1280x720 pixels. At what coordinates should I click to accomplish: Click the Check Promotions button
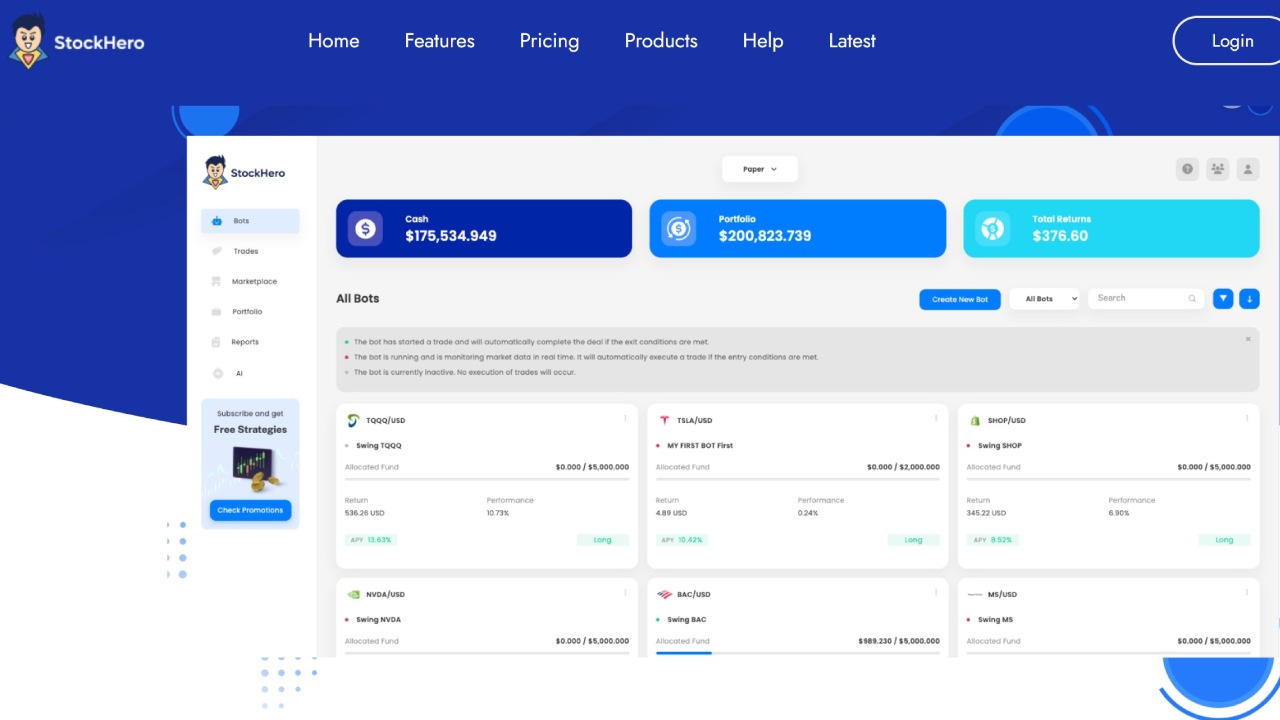(250, 510)
